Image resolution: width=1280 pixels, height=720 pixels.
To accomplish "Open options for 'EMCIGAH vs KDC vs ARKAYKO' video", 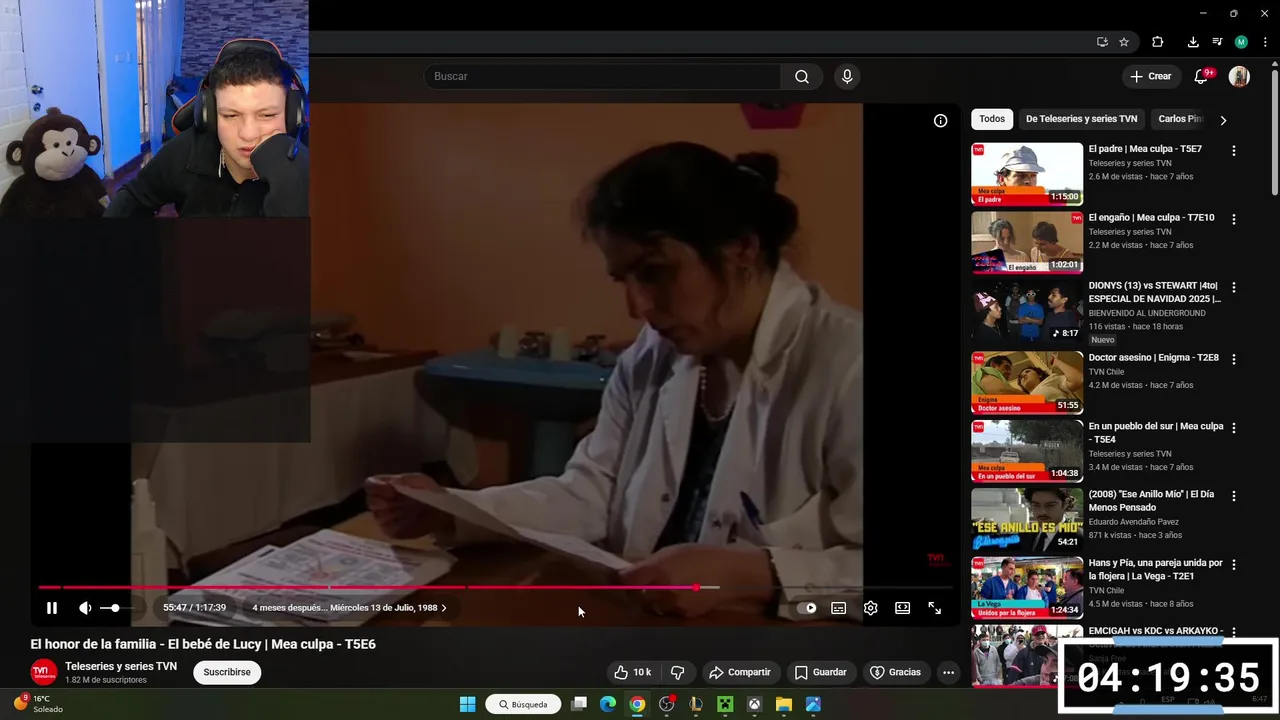I will pyautogui.click(x=1233, y=632).
